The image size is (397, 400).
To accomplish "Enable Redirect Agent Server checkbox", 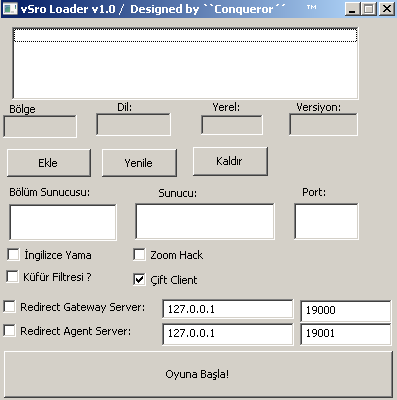I will 9,330.
